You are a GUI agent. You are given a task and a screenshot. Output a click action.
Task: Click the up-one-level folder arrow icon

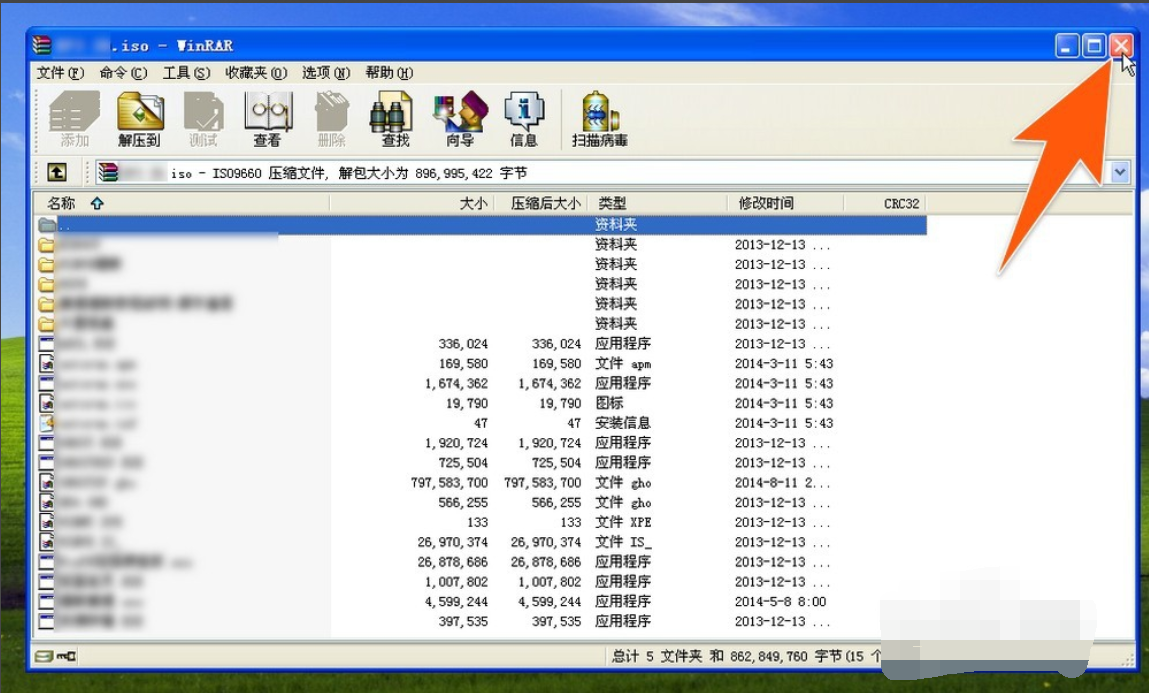[57, 171]
